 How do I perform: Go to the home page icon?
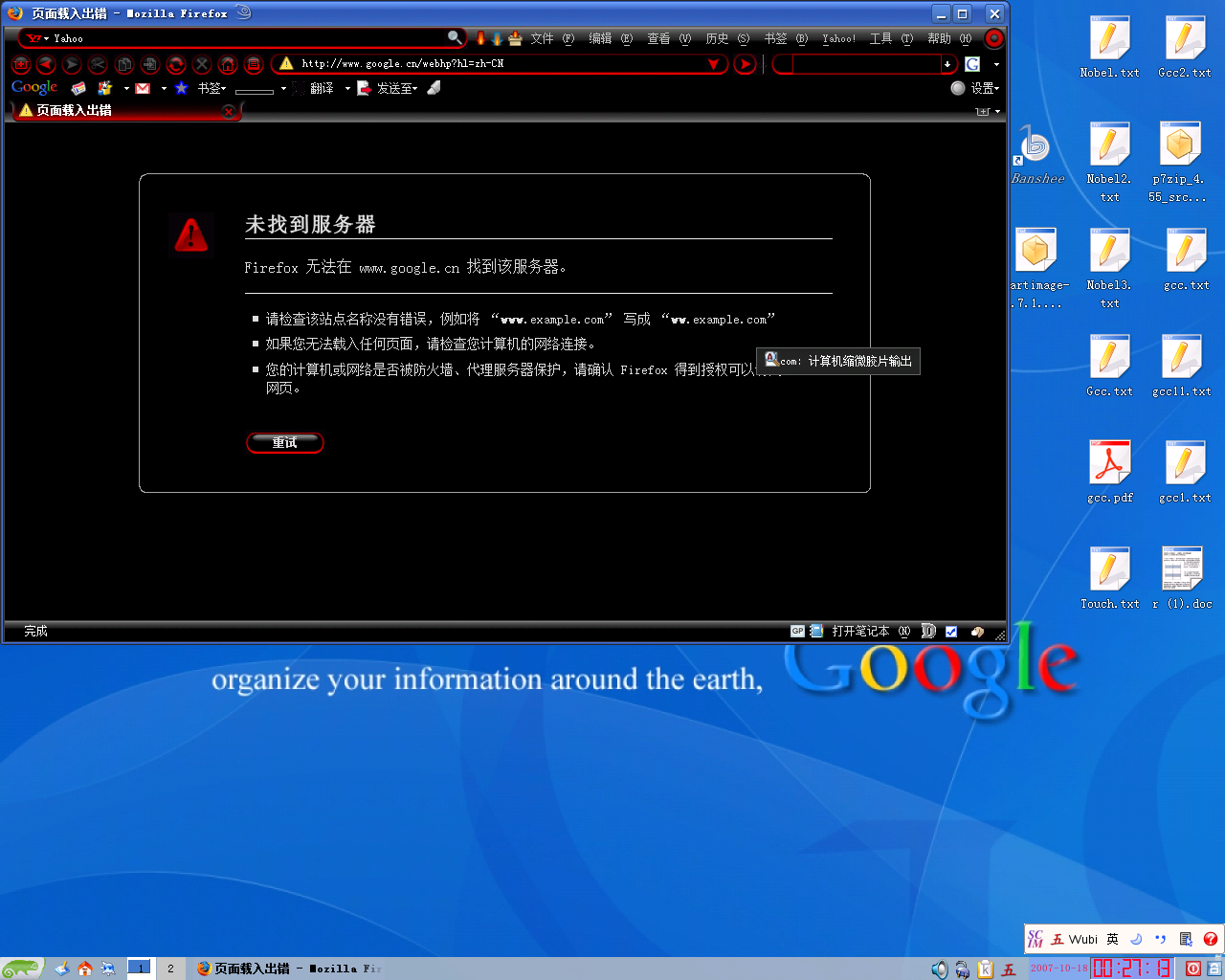point(227,64)
